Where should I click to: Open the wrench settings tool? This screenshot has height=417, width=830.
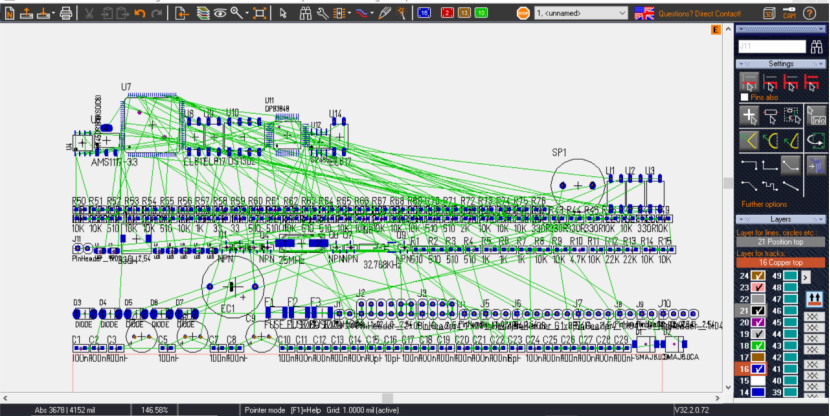pos(322,13)
